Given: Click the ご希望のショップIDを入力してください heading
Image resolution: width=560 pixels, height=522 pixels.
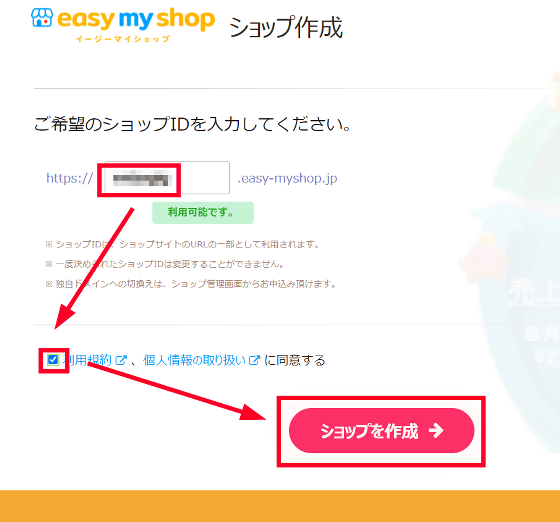Looking at the screenshot, I should point(193,125).
